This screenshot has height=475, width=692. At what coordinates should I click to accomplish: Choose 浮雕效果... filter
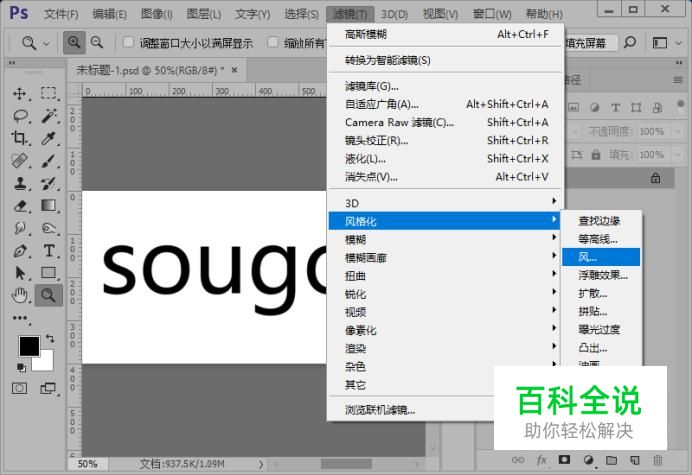point(601,275)
